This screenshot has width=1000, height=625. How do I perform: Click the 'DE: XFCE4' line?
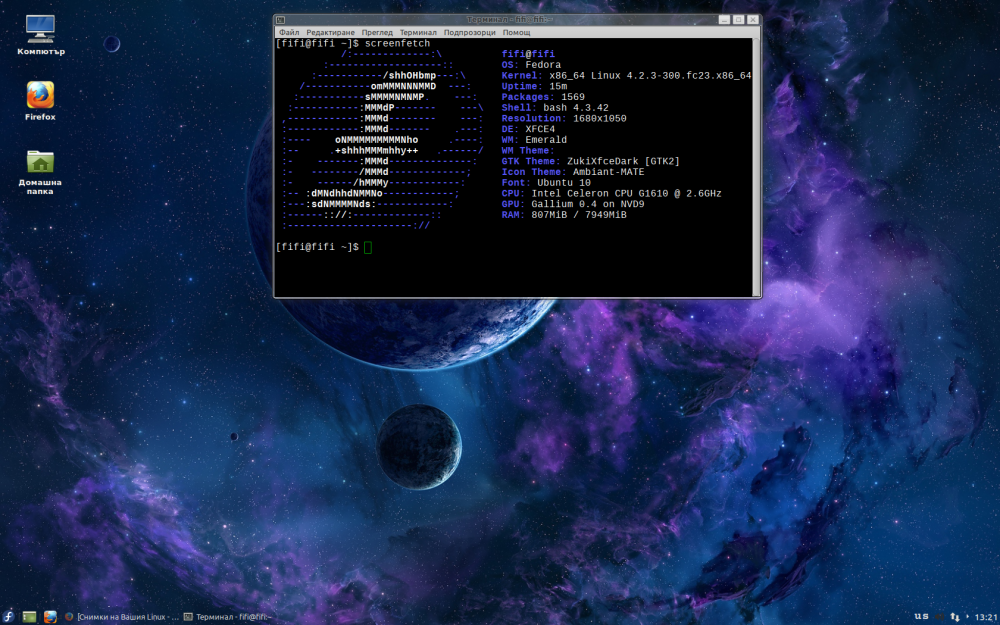coord(529,129)
